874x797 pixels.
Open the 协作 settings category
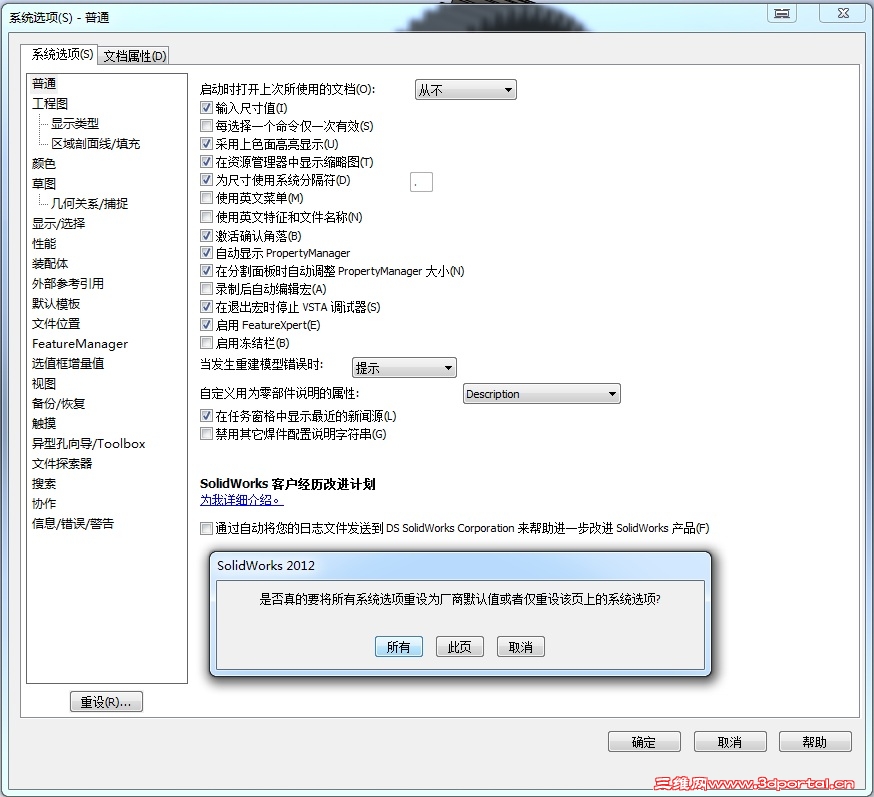click(x=43, y=504)
